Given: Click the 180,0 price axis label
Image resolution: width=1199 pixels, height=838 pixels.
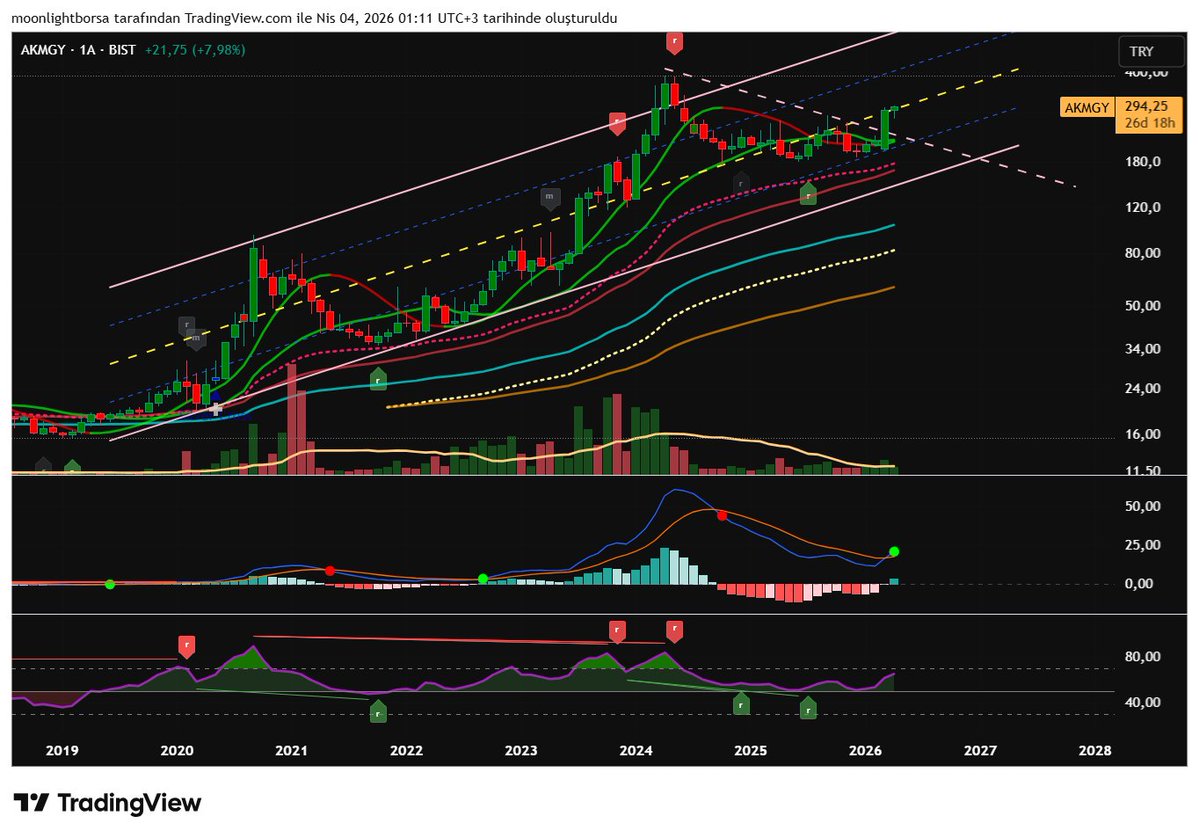Looking at the screenshot, I should [x=1142, y=161].
